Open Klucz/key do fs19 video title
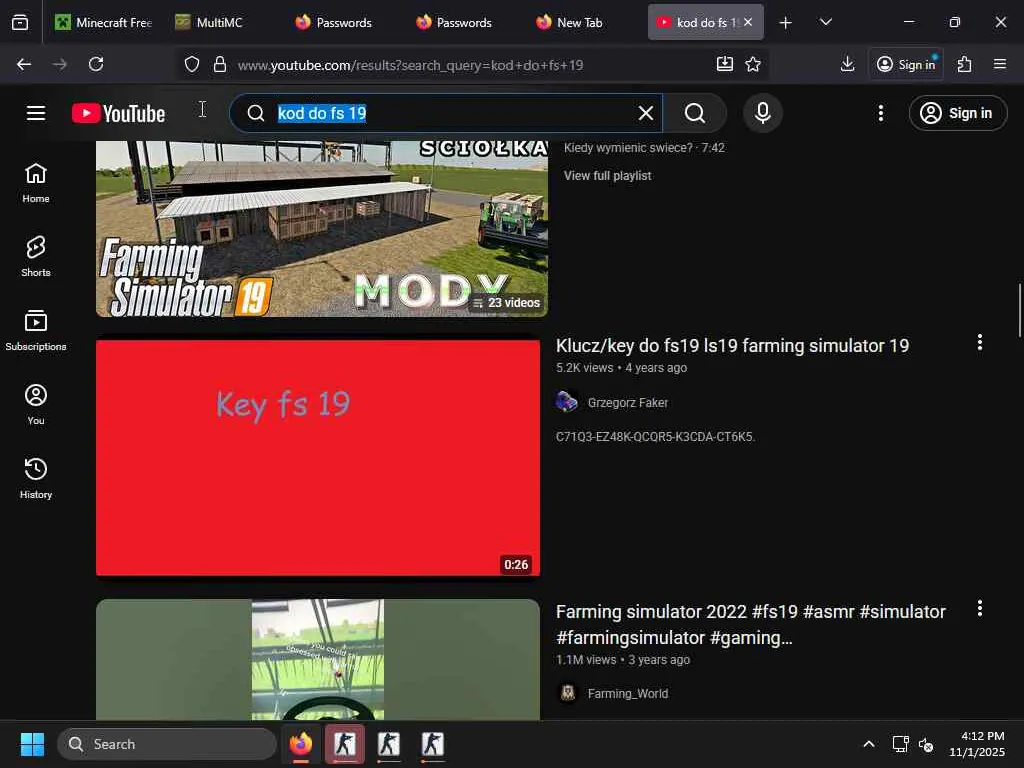This screenshot has height=768, width=1024. click(x=732, y=345)
